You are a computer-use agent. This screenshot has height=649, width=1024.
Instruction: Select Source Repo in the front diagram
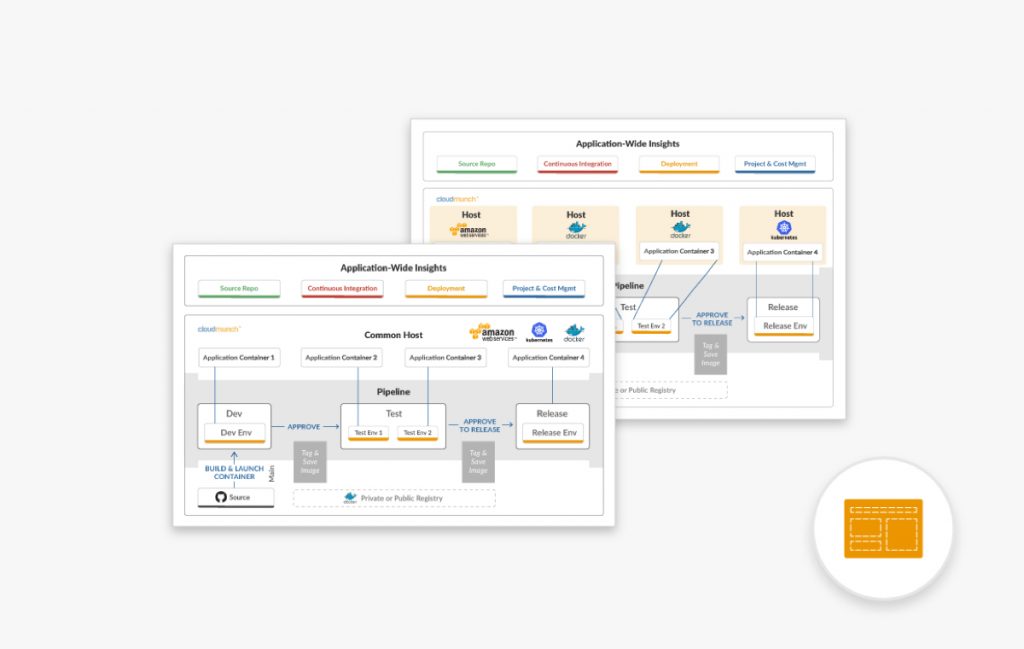point(239,289)
